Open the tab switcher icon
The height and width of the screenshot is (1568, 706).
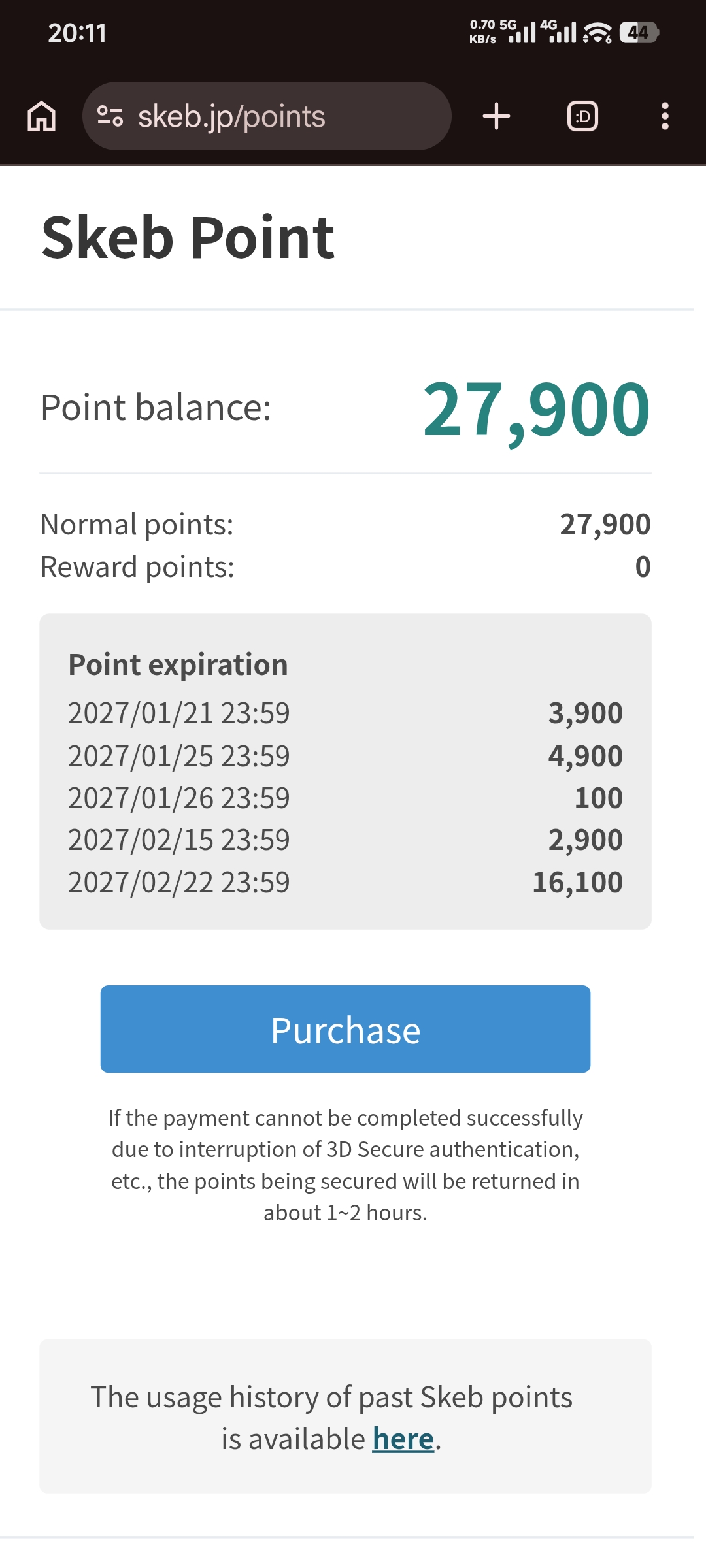click(x=582, y=116)
